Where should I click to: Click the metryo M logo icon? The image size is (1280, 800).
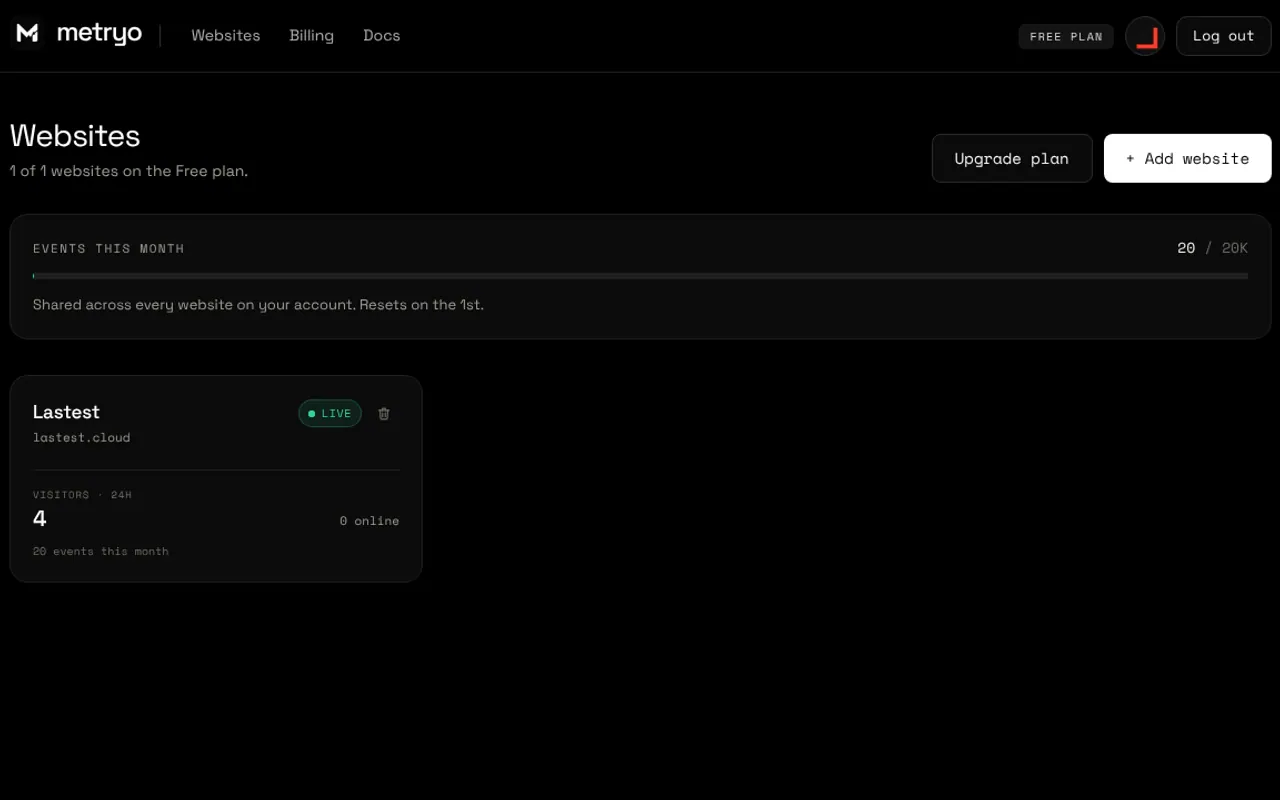(x=28, y=34)
